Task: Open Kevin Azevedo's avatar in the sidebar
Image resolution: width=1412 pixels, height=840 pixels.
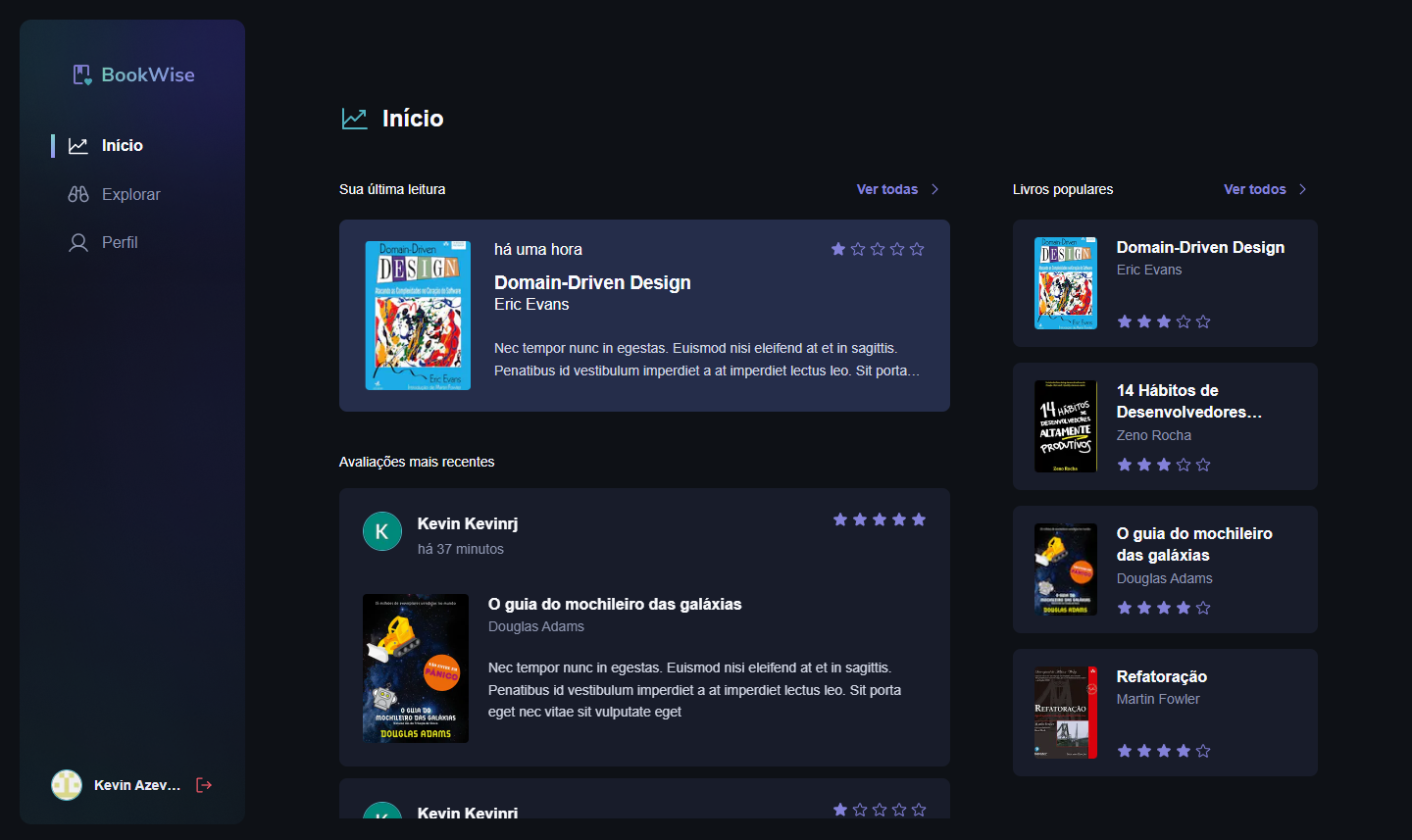Action: click(66, 784)
